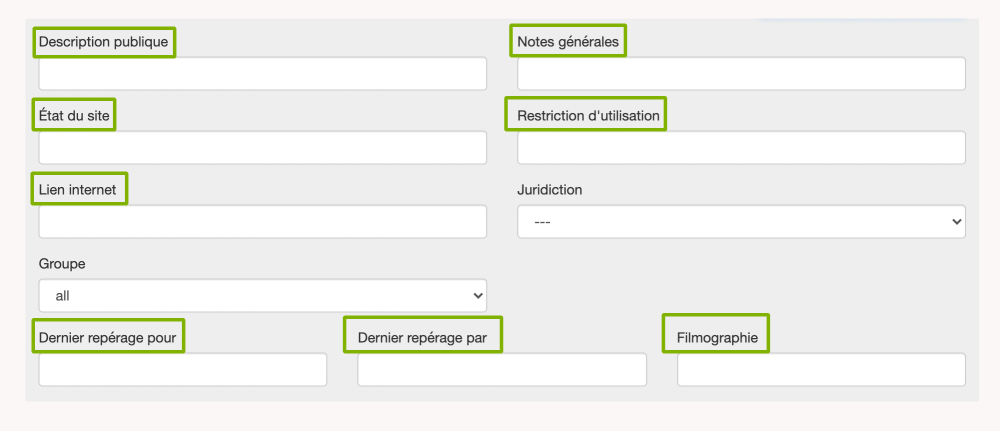This screenshot has height=431, width=1000.
Task: Click the "Notes générales" label
Action: pos(568,42)
